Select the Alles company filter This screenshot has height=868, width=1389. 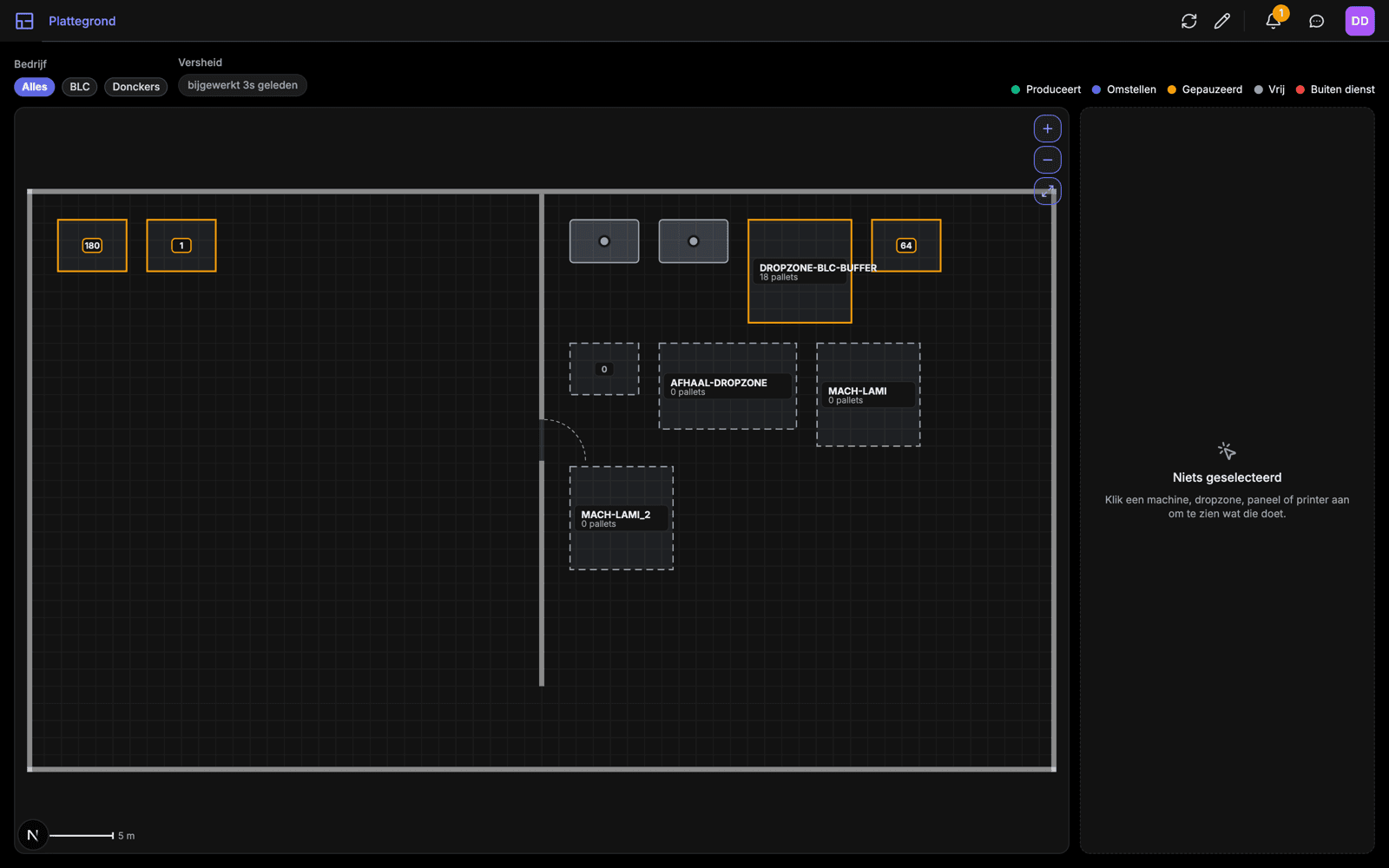35,87
